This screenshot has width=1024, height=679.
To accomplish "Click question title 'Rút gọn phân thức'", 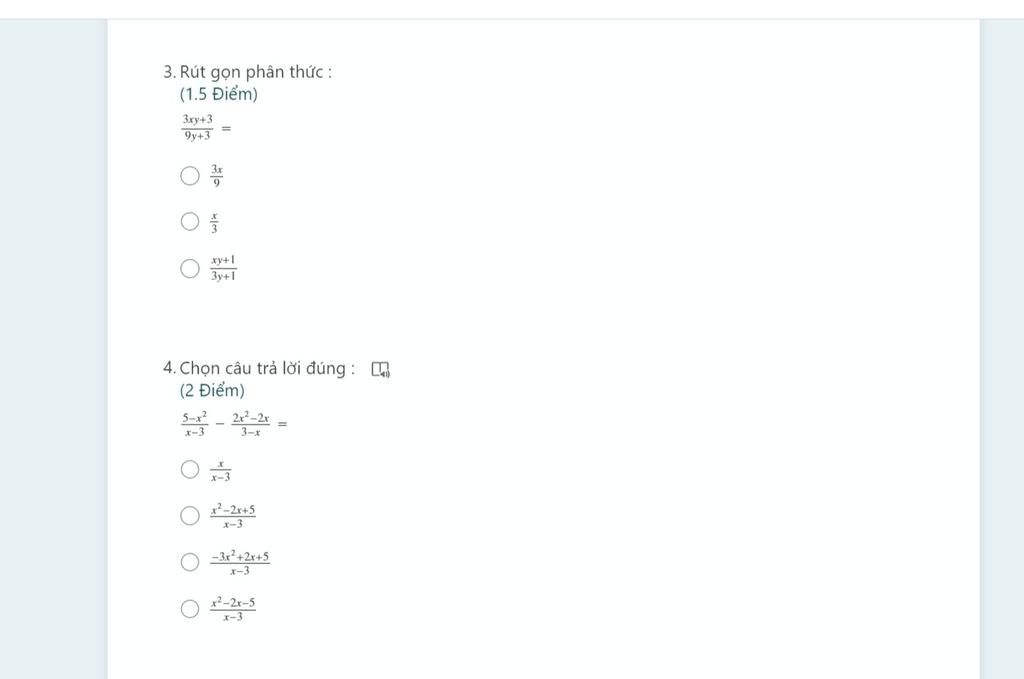I will click(256, 72).
